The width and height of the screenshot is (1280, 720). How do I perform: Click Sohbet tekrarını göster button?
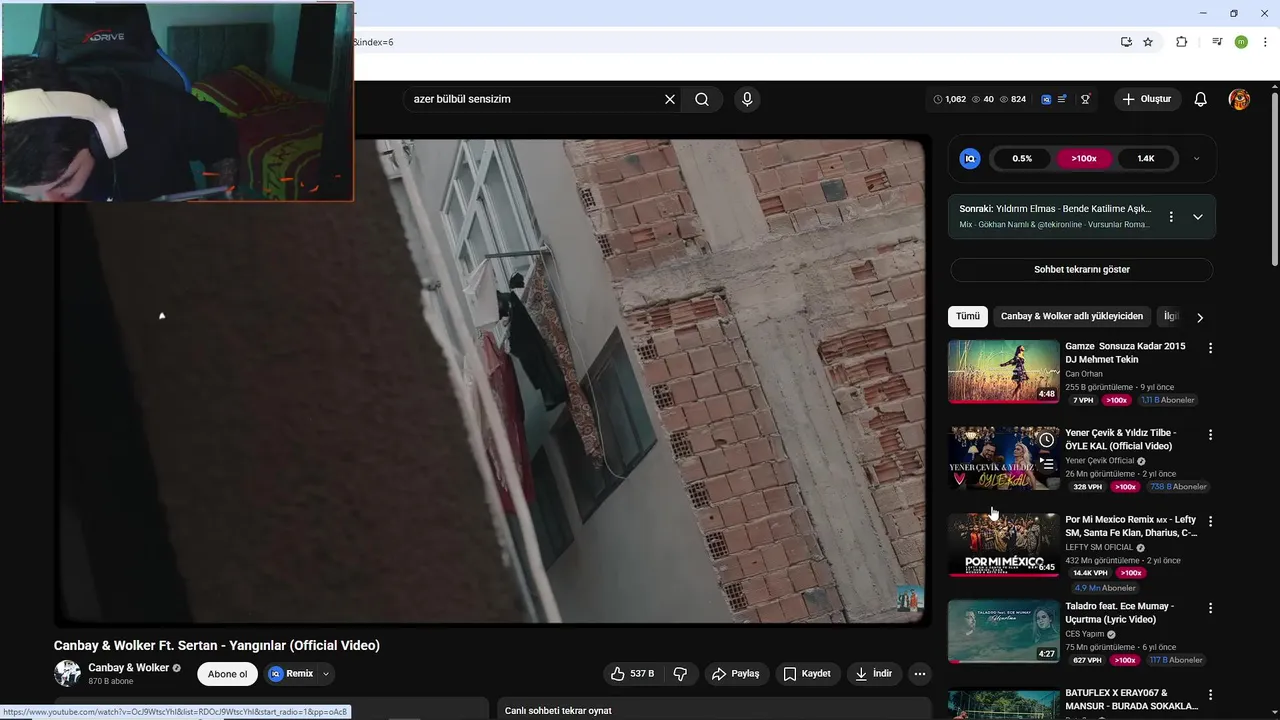pyautogui.click(x=1081, y=270)
